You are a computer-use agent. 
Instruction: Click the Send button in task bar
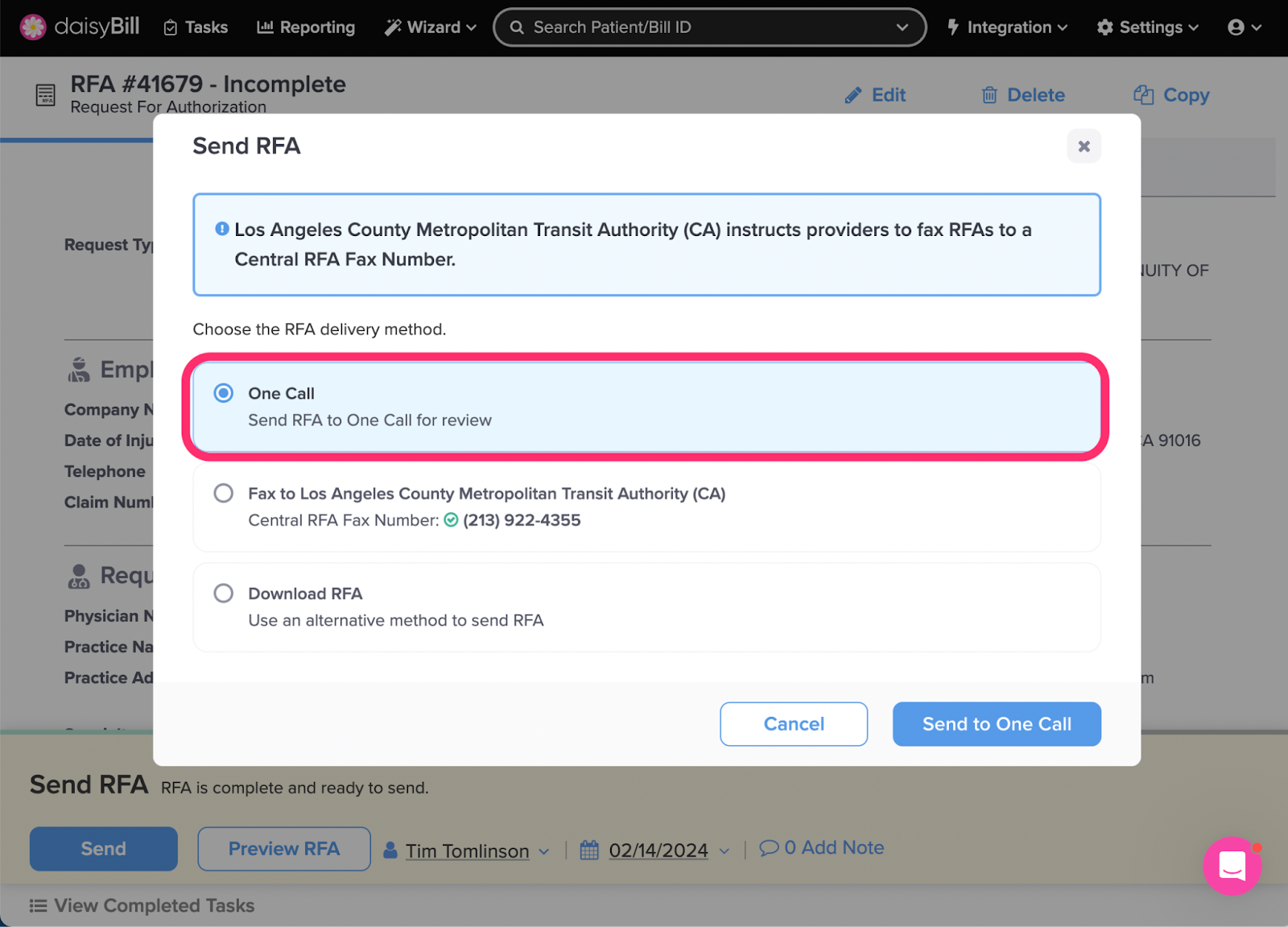(x=104, y=849)
